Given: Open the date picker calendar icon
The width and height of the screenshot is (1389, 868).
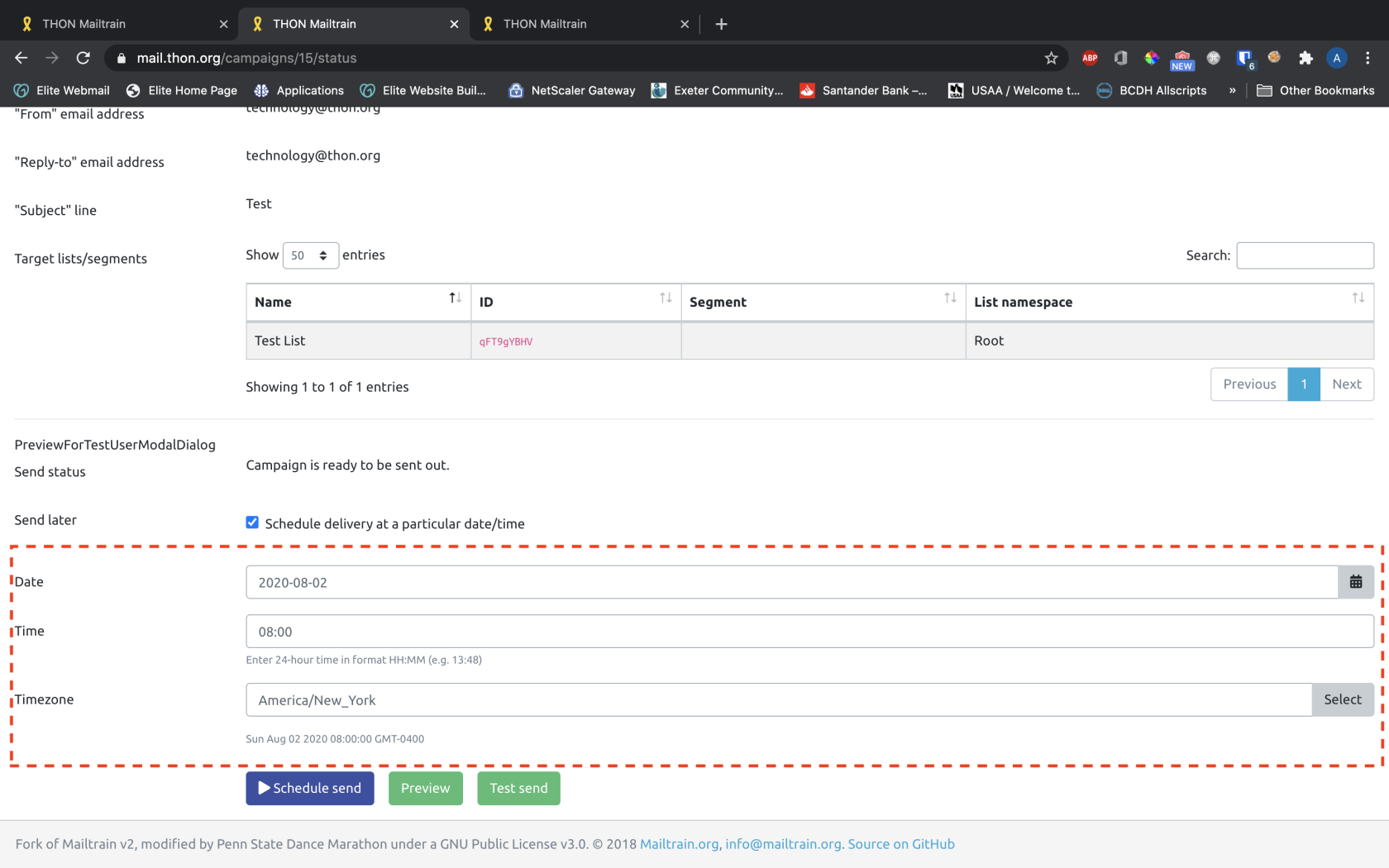Looking at the screenshot, I should pyautogui.click(x=1356, y=582).
